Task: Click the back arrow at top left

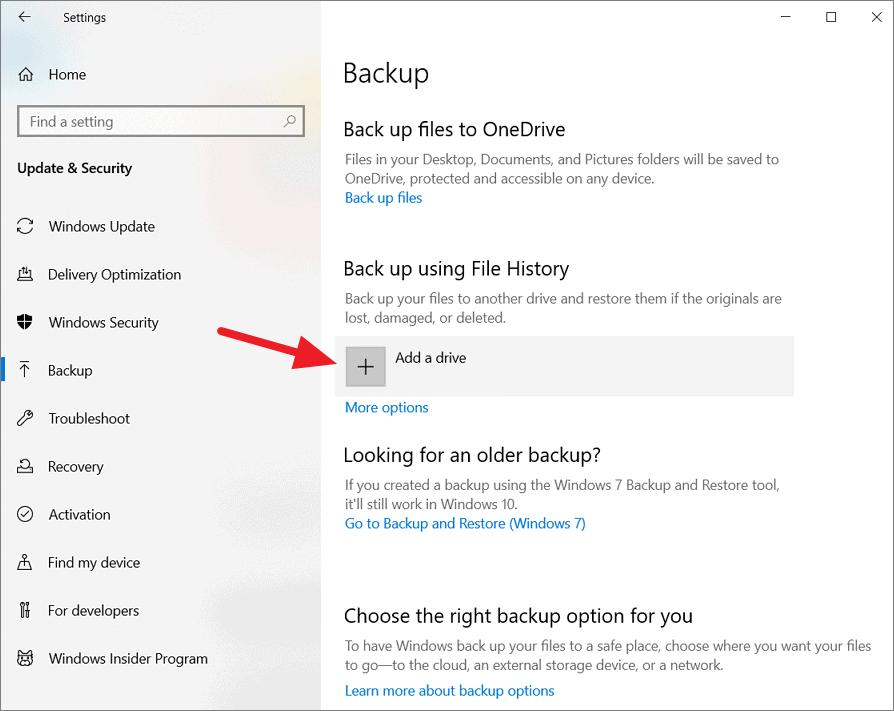Action: pos(22,17)
